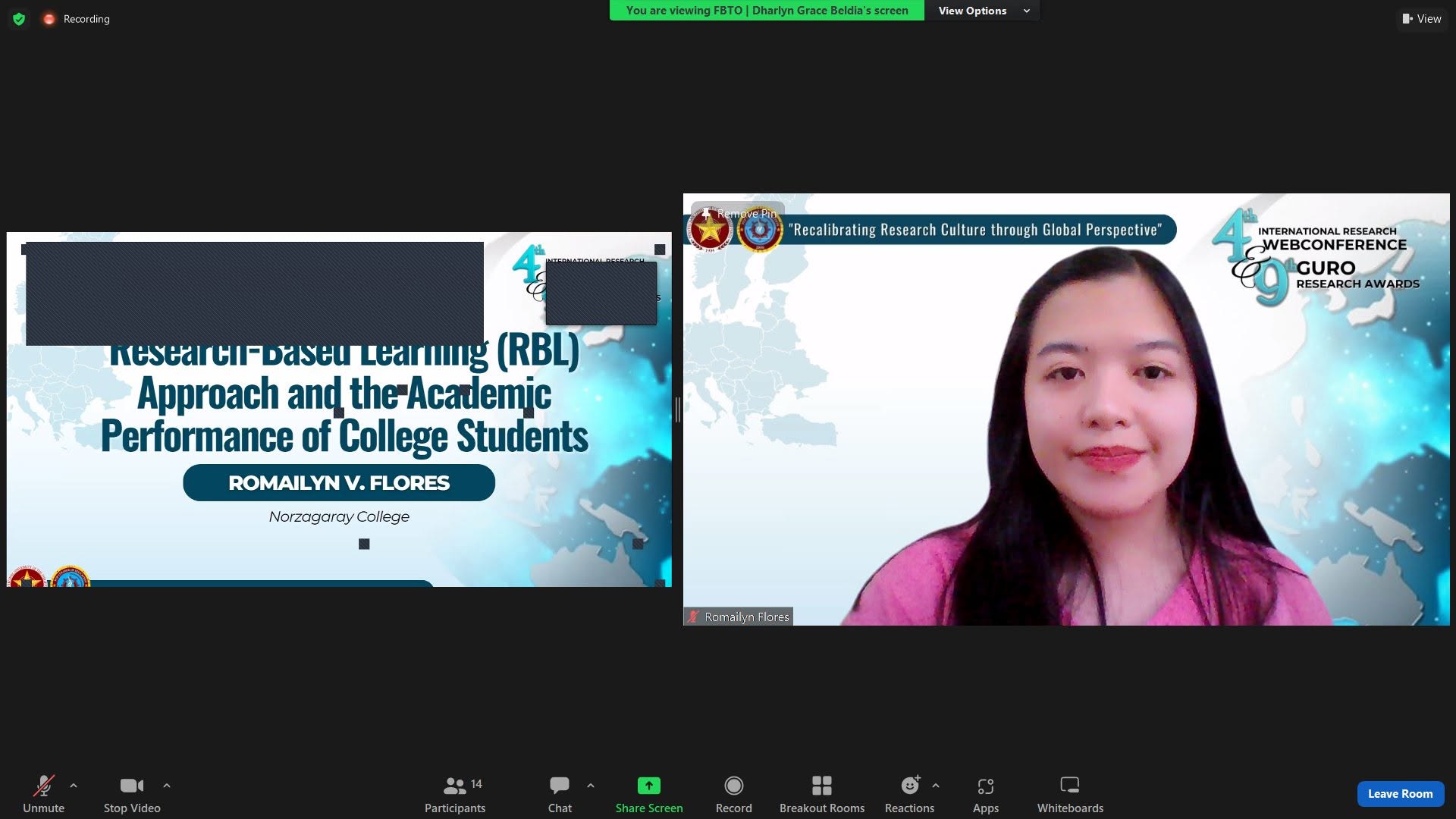Open Breakout Rooms
The height and width of the screenshot is (819, 1456).
coord(822,794)
